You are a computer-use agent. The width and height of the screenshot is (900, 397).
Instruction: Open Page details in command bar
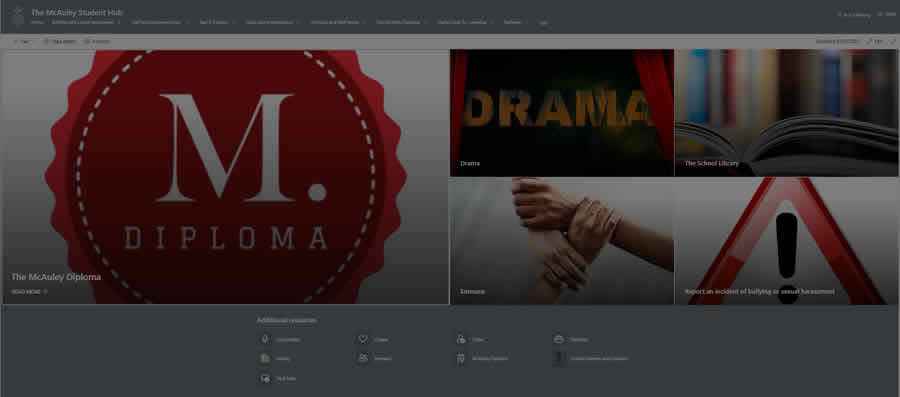coord(60,41)
